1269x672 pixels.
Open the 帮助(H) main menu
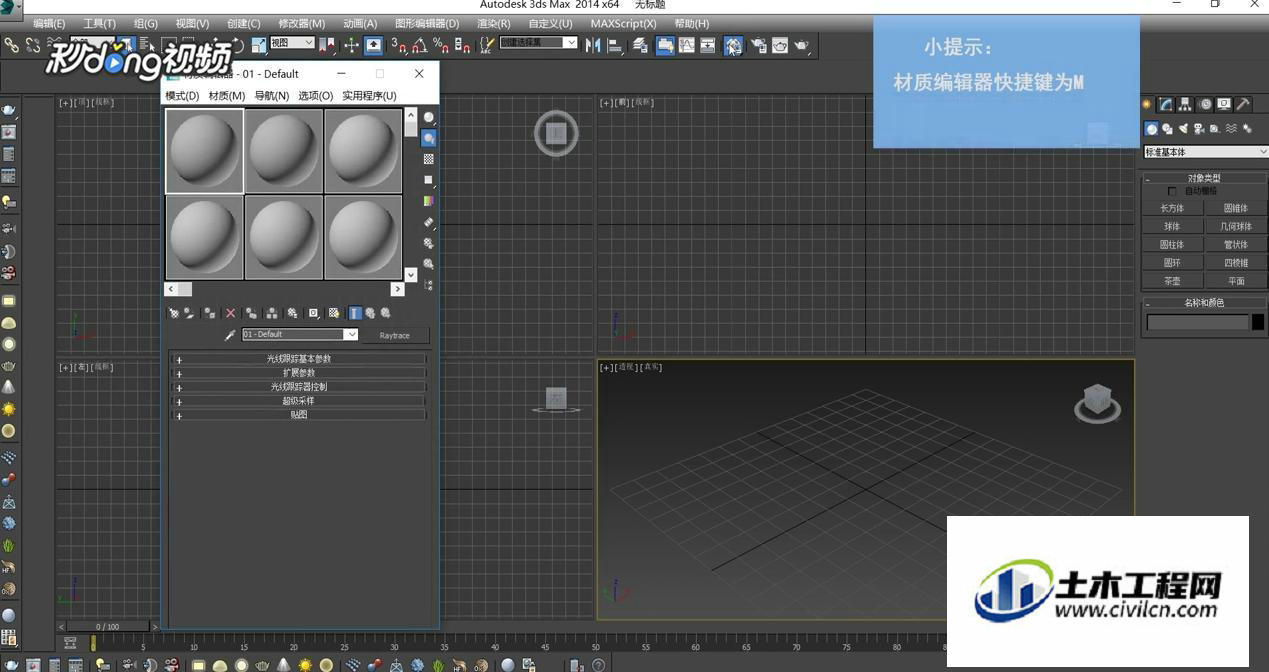[691, 23]
